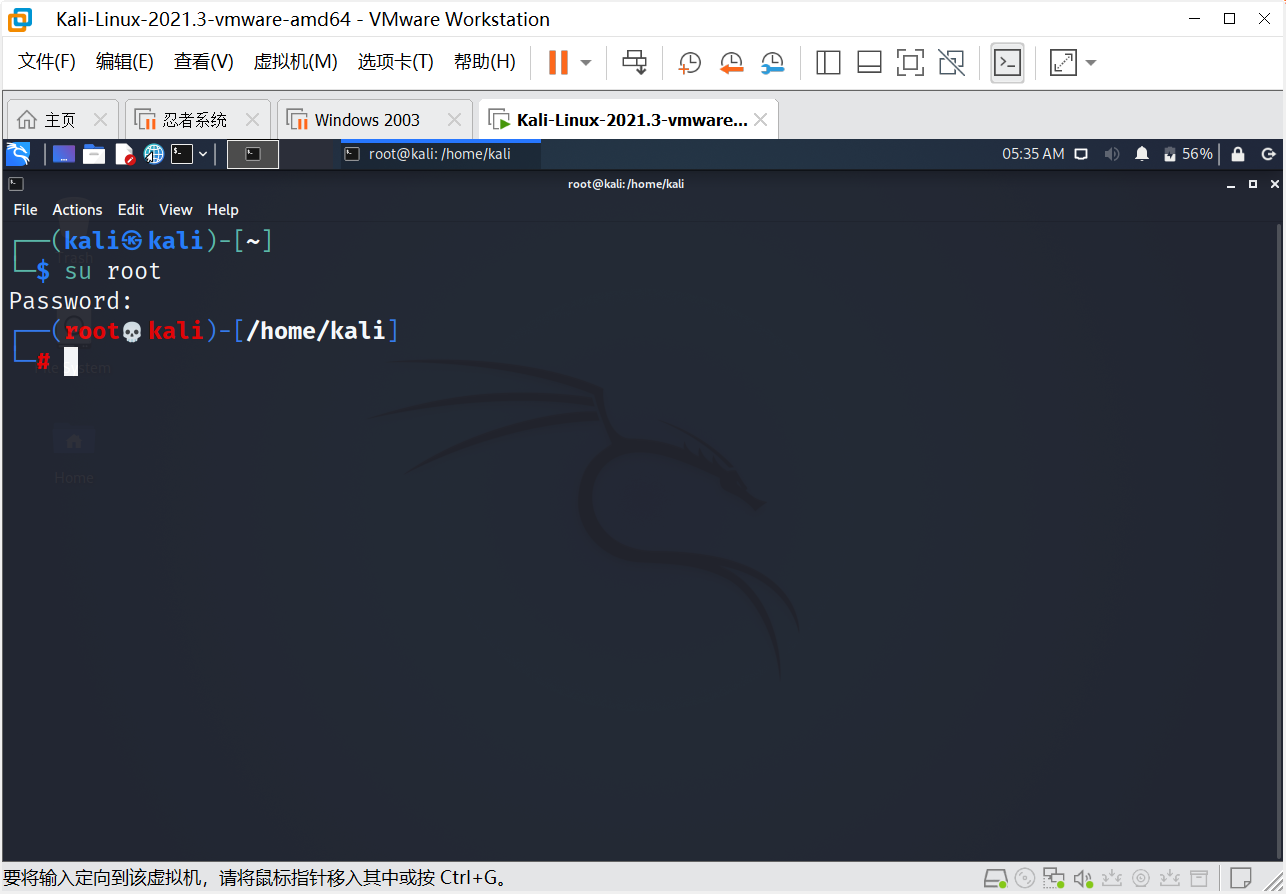This screenshot has width=1286, height=894.
Task: Click the sound card status icon
Action: [1083, 879]
